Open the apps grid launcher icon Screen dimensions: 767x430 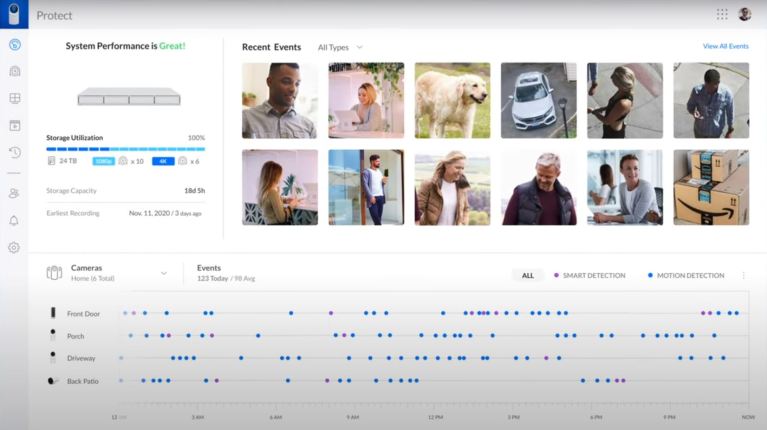click(x=722, y=14)
